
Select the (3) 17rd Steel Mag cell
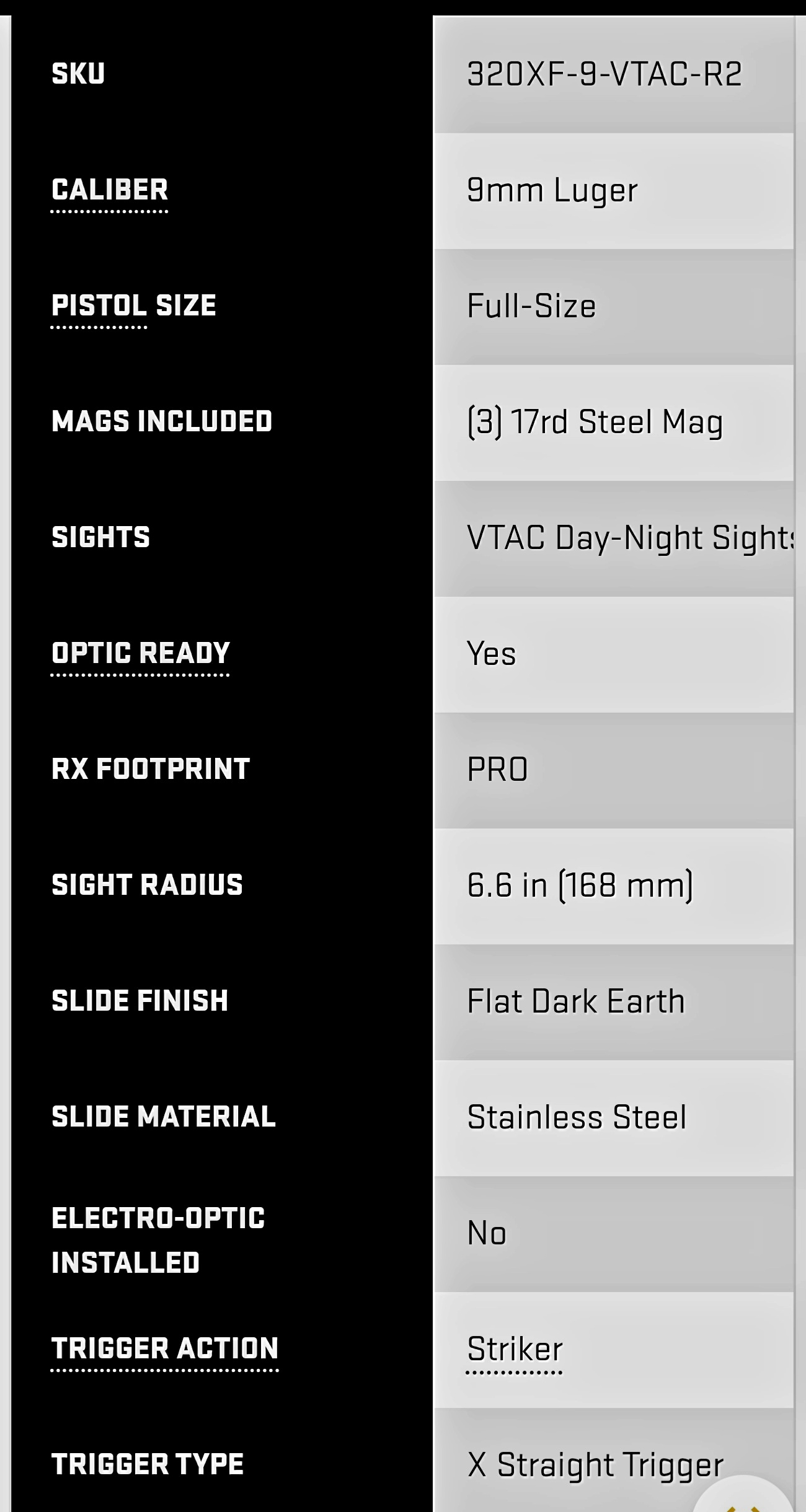[x=595, y=422]
